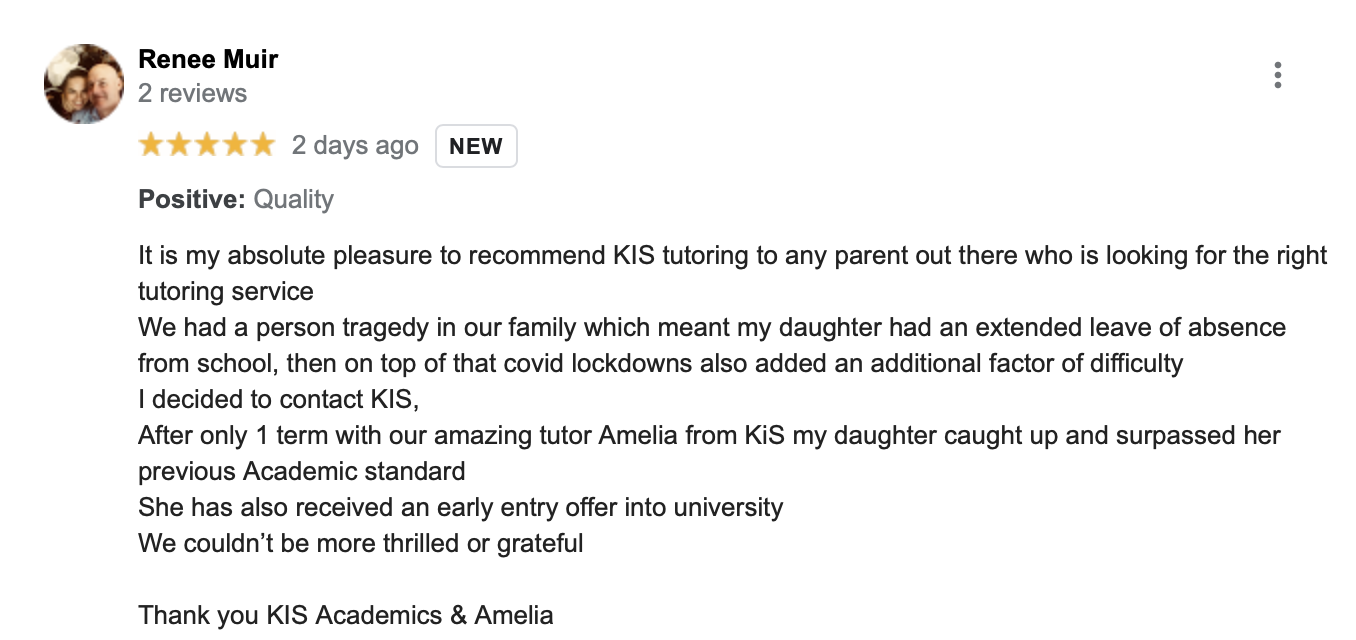Image resolution: width=1356 pixels, height=640 pixels.
Task: Click the "Quality" attribute text
Action: [x=293, y=199]
